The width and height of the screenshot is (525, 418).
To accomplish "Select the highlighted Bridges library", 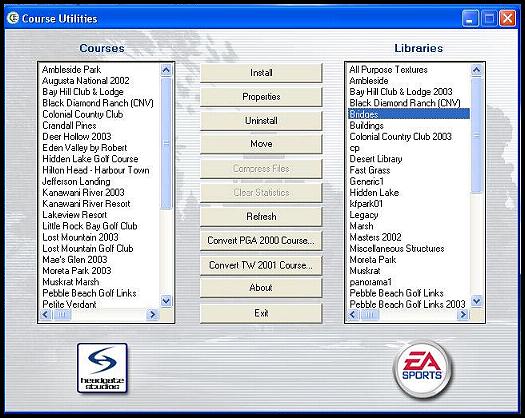I will [x=408, y=114].
